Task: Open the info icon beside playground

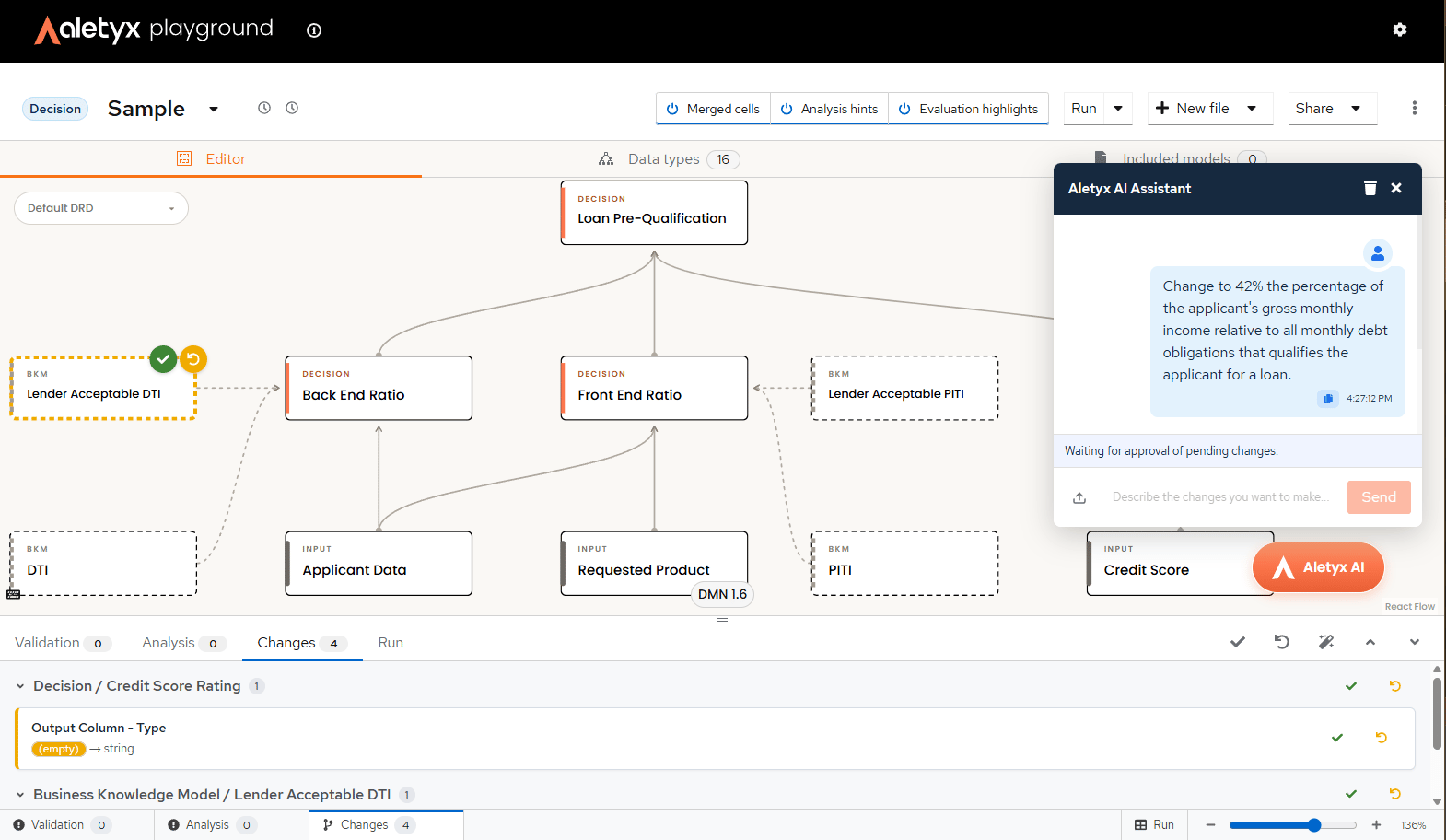Action: point(314,30)
